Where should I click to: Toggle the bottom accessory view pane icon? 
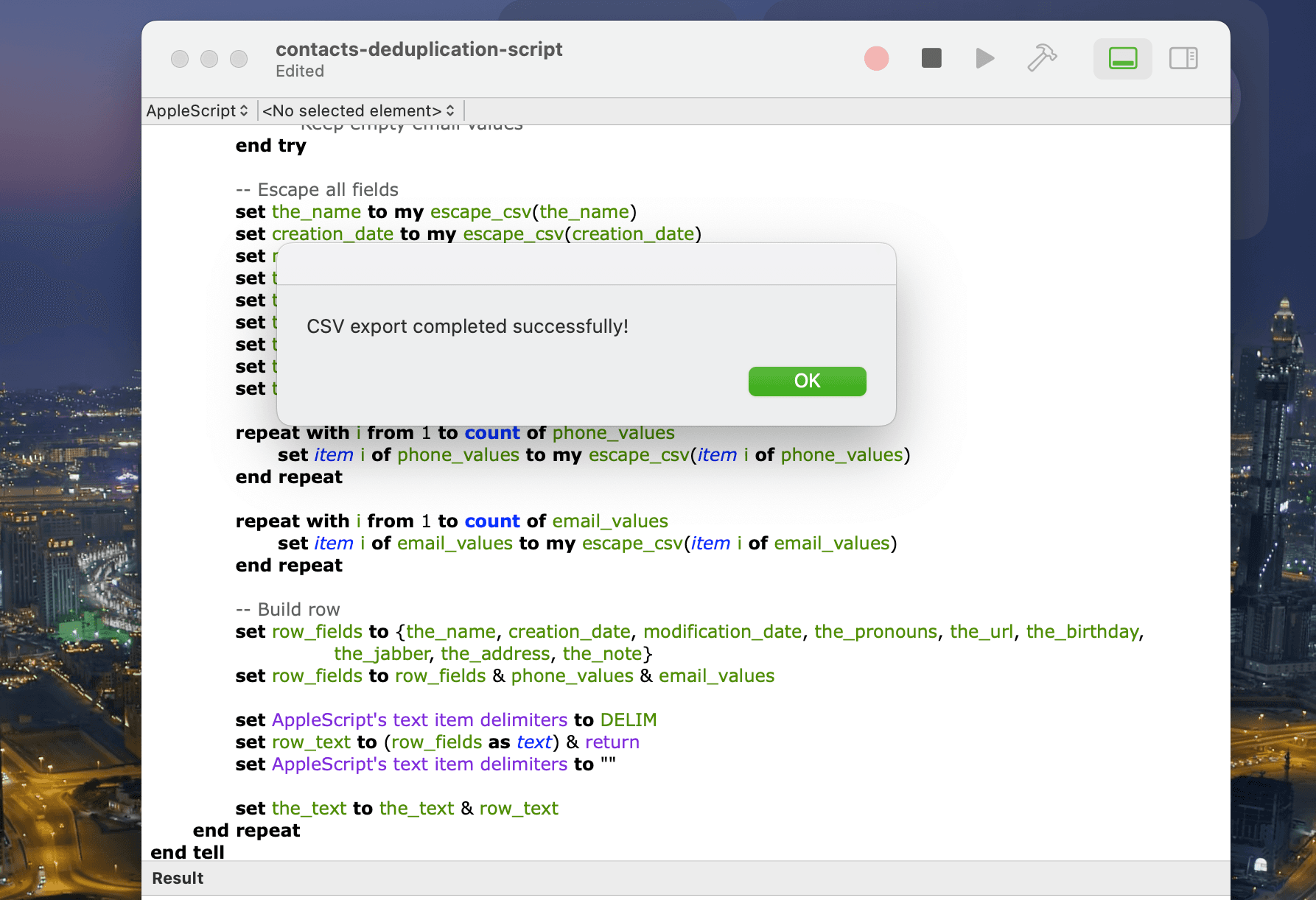tap(1121, 58)
